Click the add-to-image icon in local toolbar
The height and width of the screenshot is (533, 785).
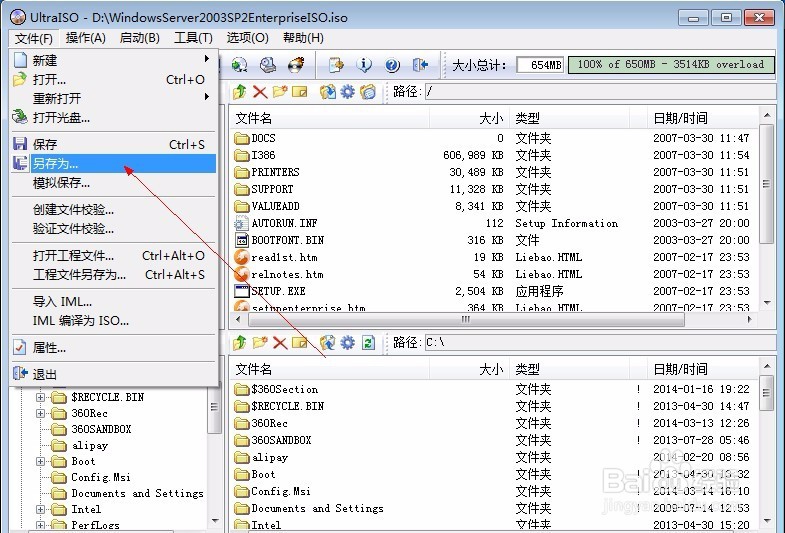(327, 343)
